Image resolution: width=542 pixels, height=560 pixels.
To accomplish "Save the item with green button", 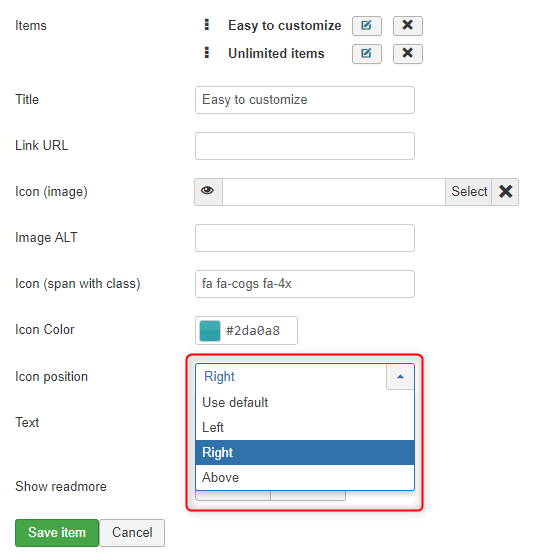I will (57, 533).
